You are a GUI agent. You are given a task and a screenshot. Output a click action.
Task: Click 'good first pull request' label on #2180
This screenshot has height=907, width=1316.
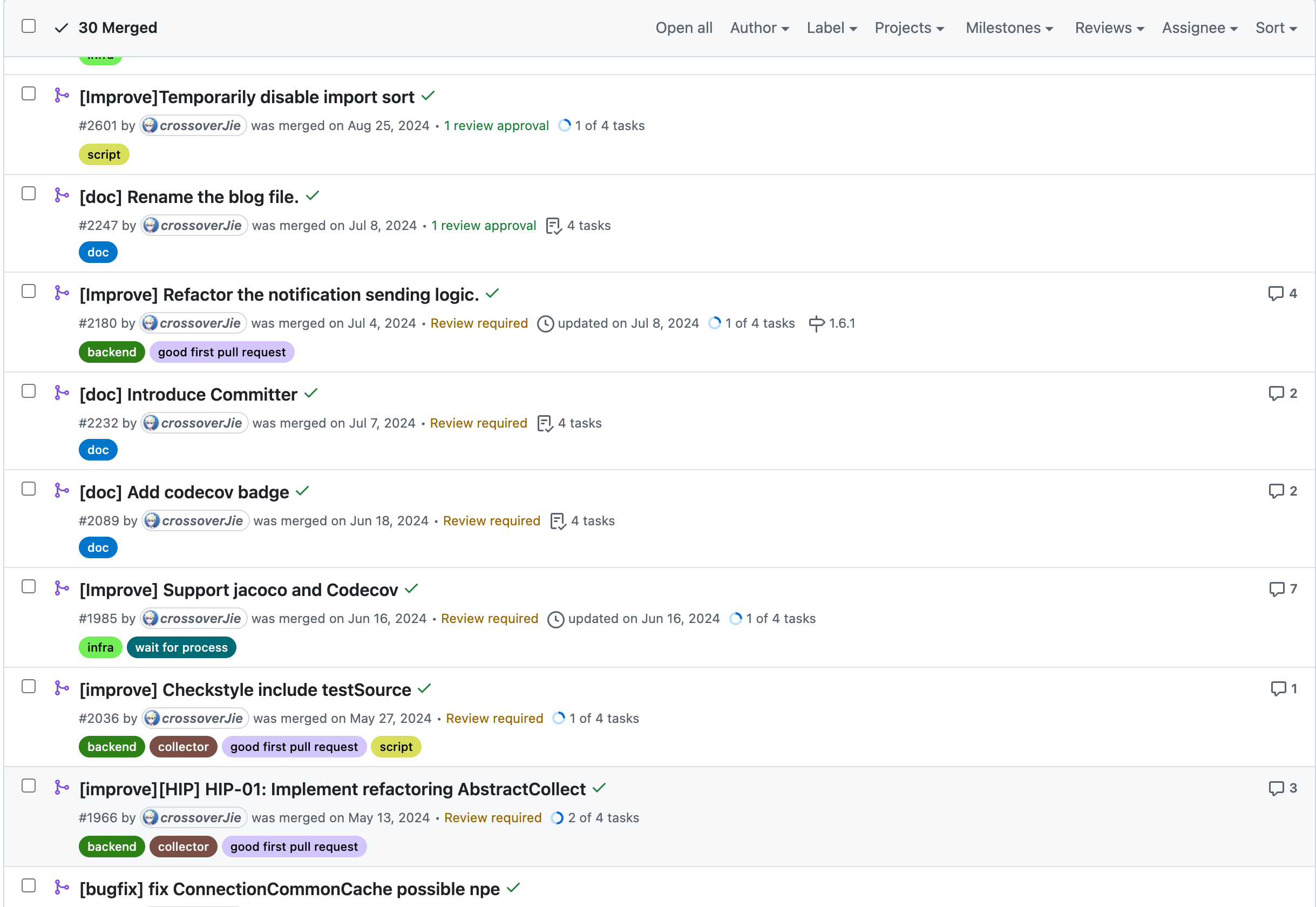point(222,352)
